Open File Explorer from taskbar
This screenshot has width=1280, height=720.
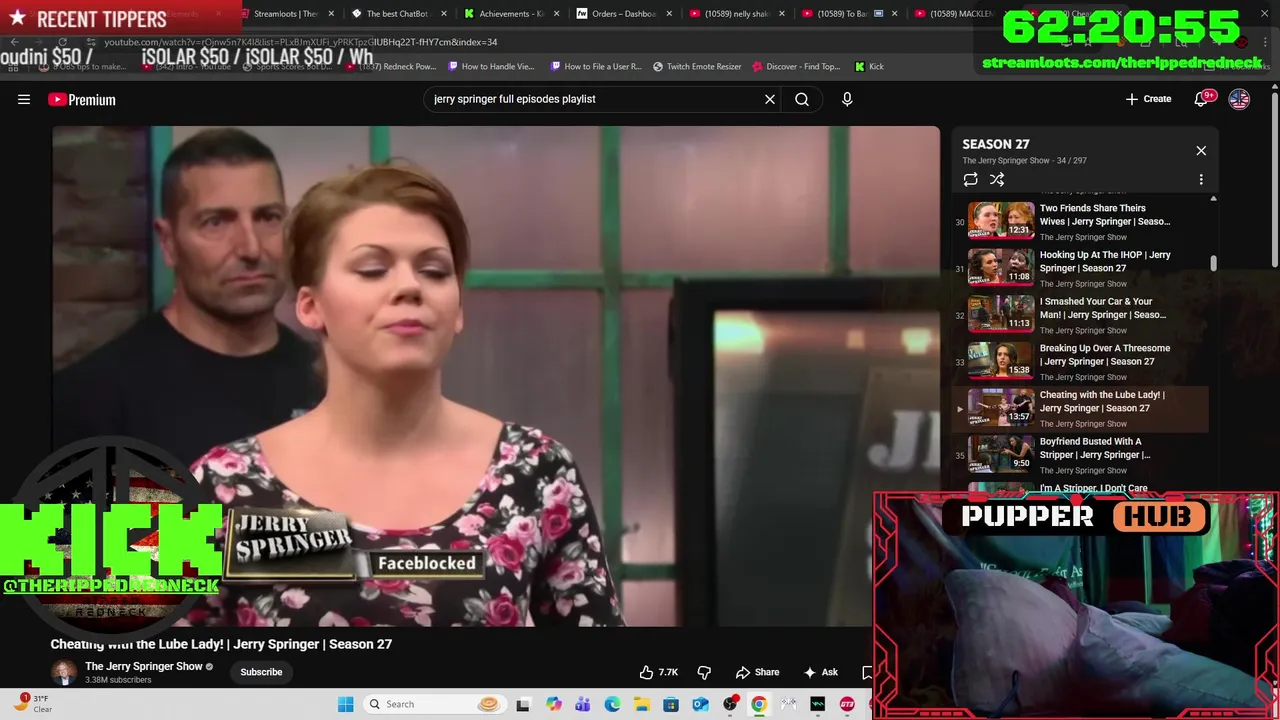click(x=641, y=704)
